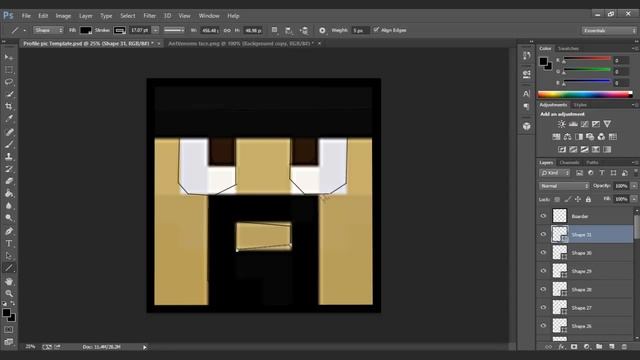Select the Rectangular Marquee tool

click(x=9, y=70)
